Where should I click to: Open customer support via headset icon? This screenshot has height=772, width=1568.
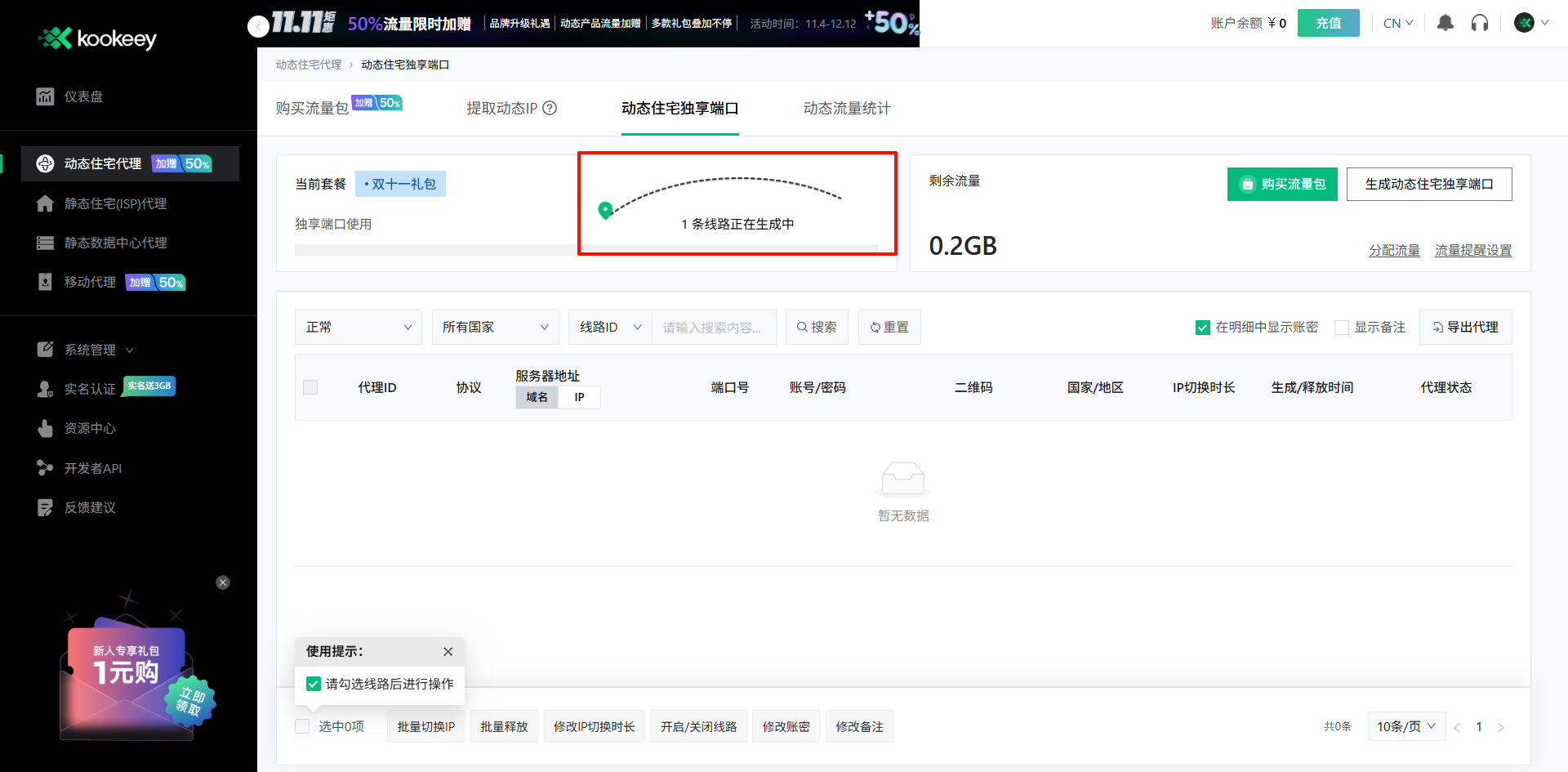tap(1480, 23)
